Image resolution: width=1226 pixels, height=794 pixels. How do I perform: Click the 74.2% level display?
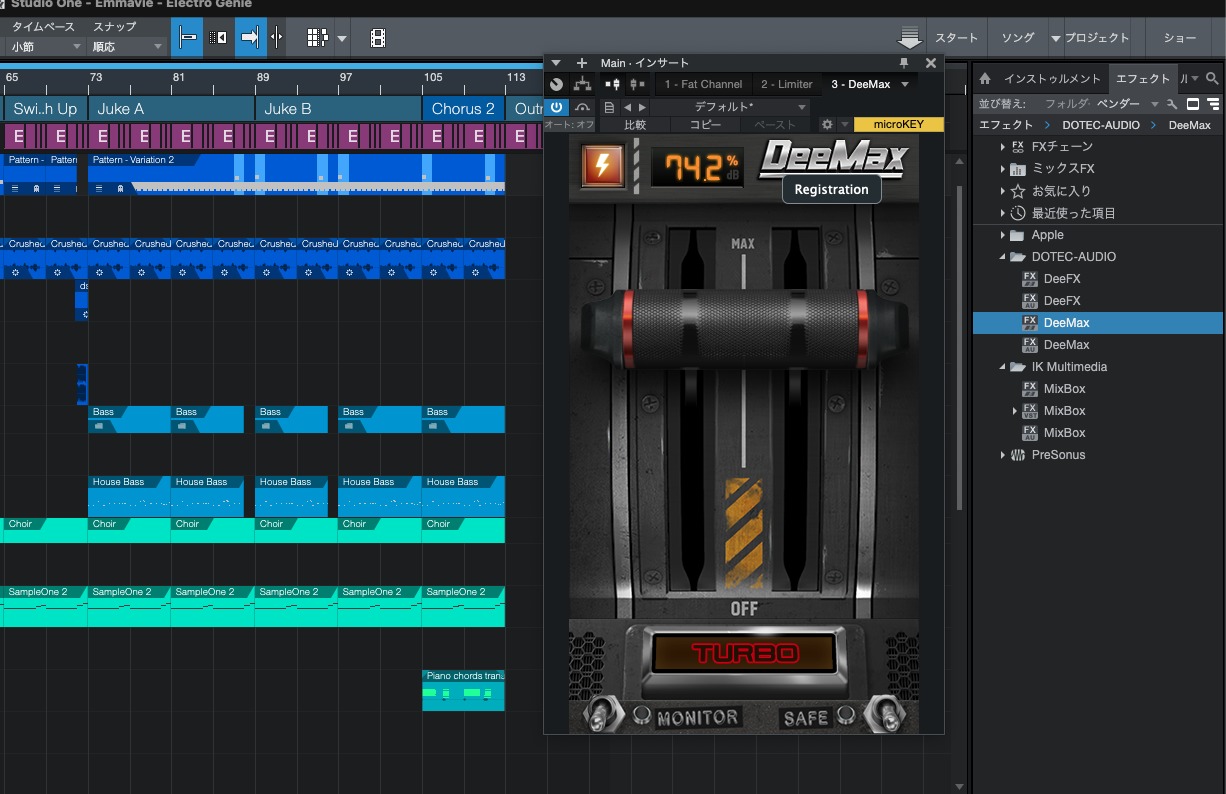699,166
